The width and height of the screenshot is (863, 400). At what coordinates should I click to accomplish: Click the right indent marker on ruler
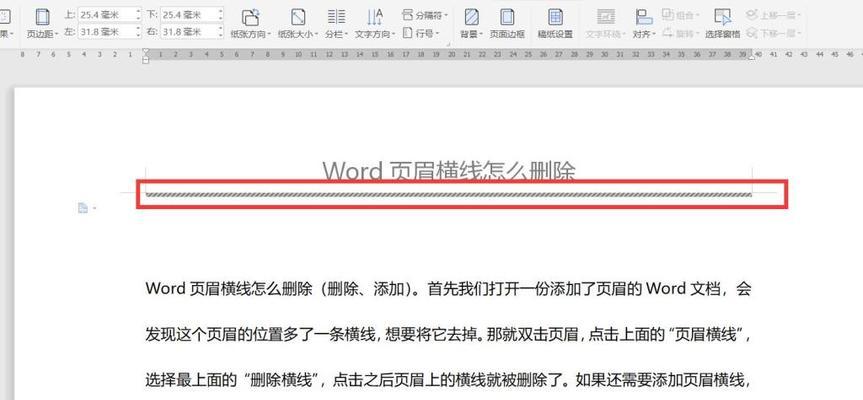coord(751,57)
